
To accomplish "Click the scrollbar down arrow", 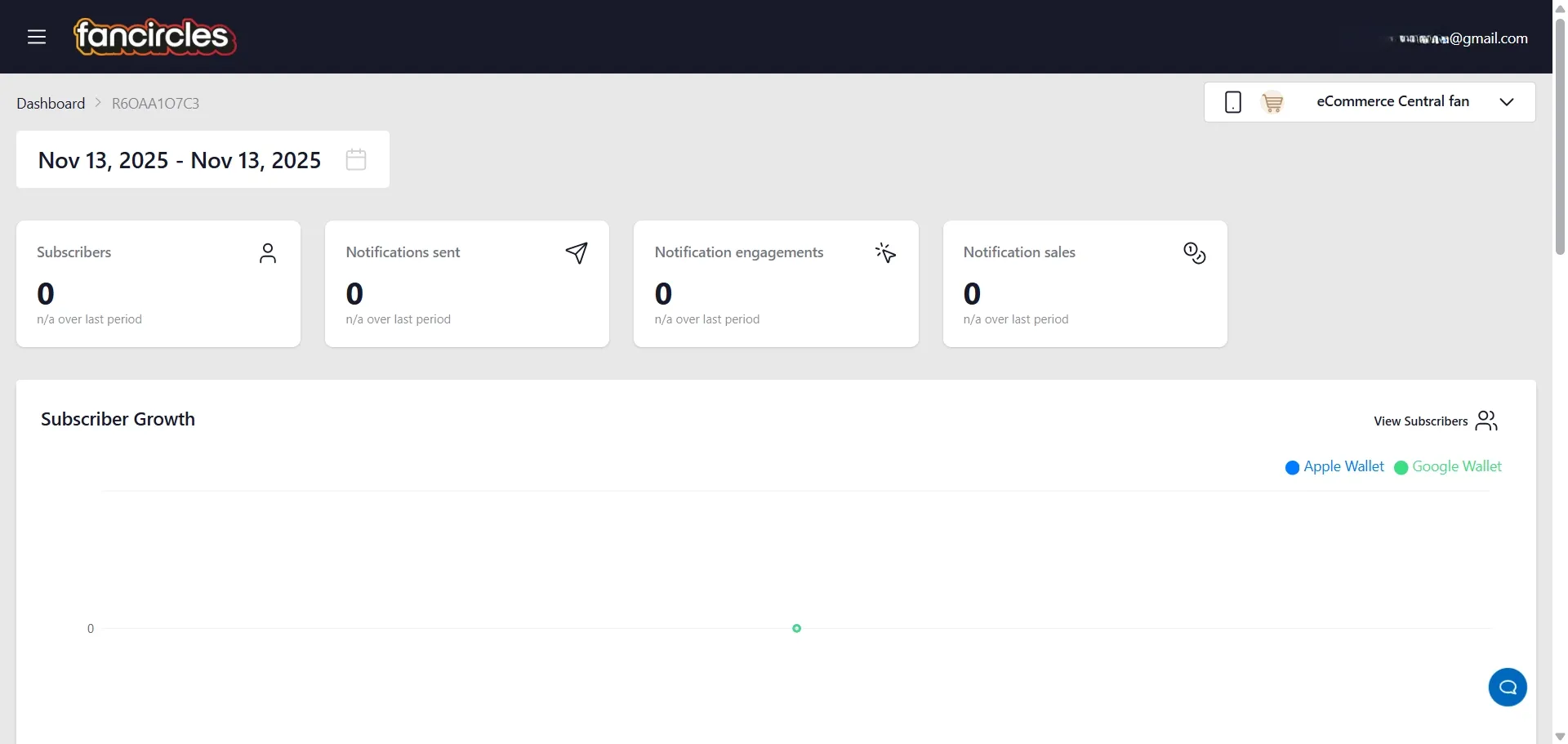I will 1560,737.
